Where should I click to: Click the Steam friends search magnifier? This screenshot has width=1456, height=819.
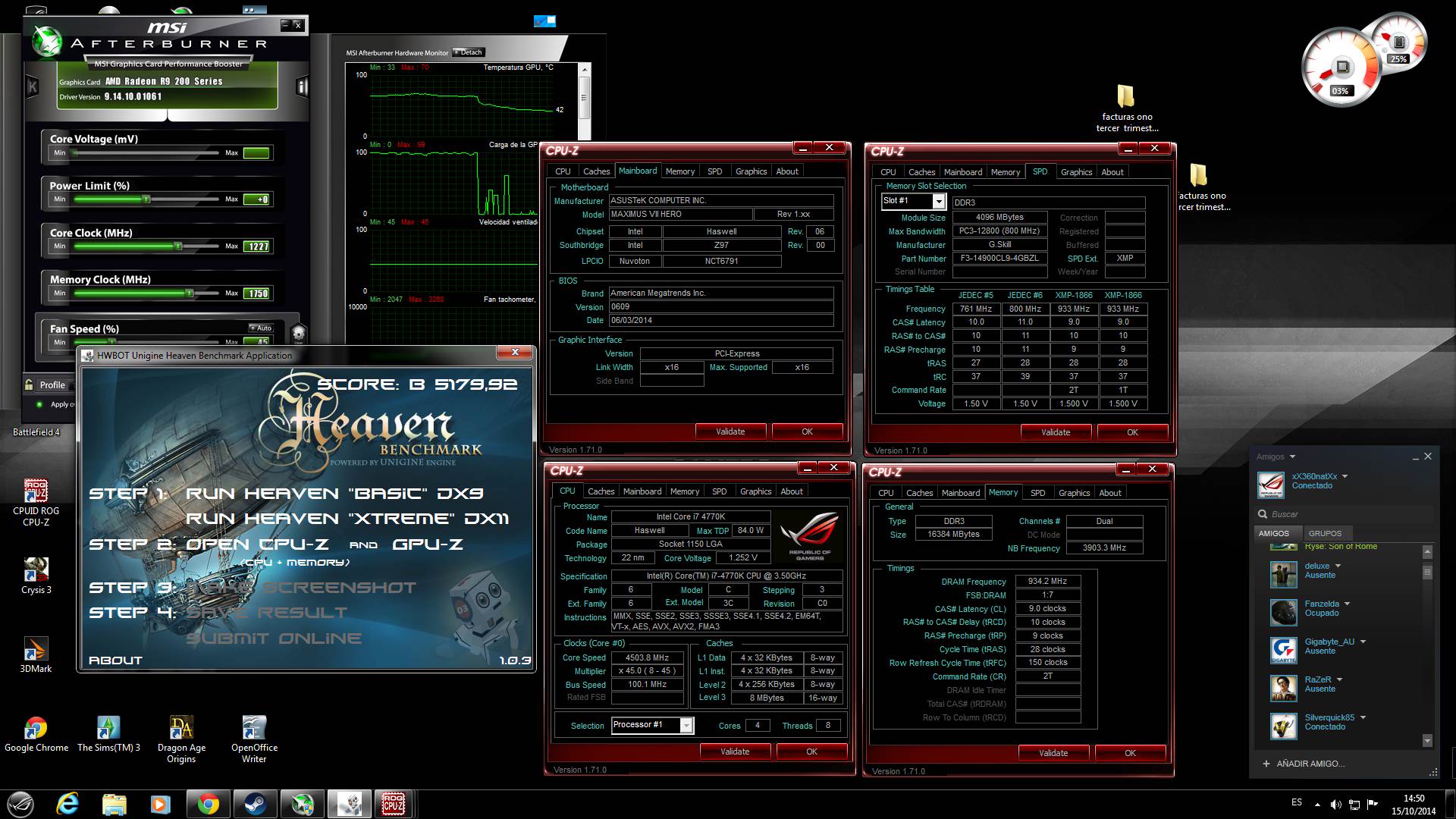(x=1263, y=514)
